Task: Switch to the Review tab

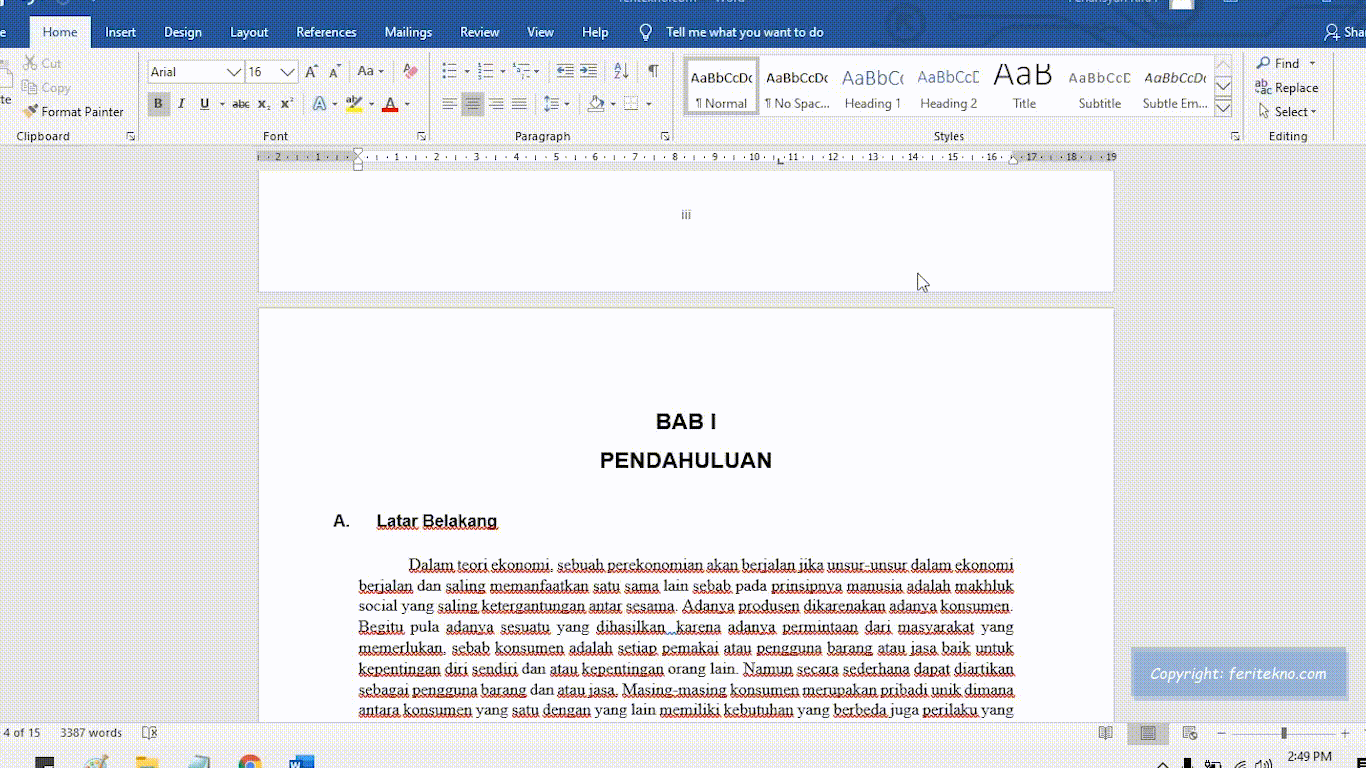Action: click(480, 32)
